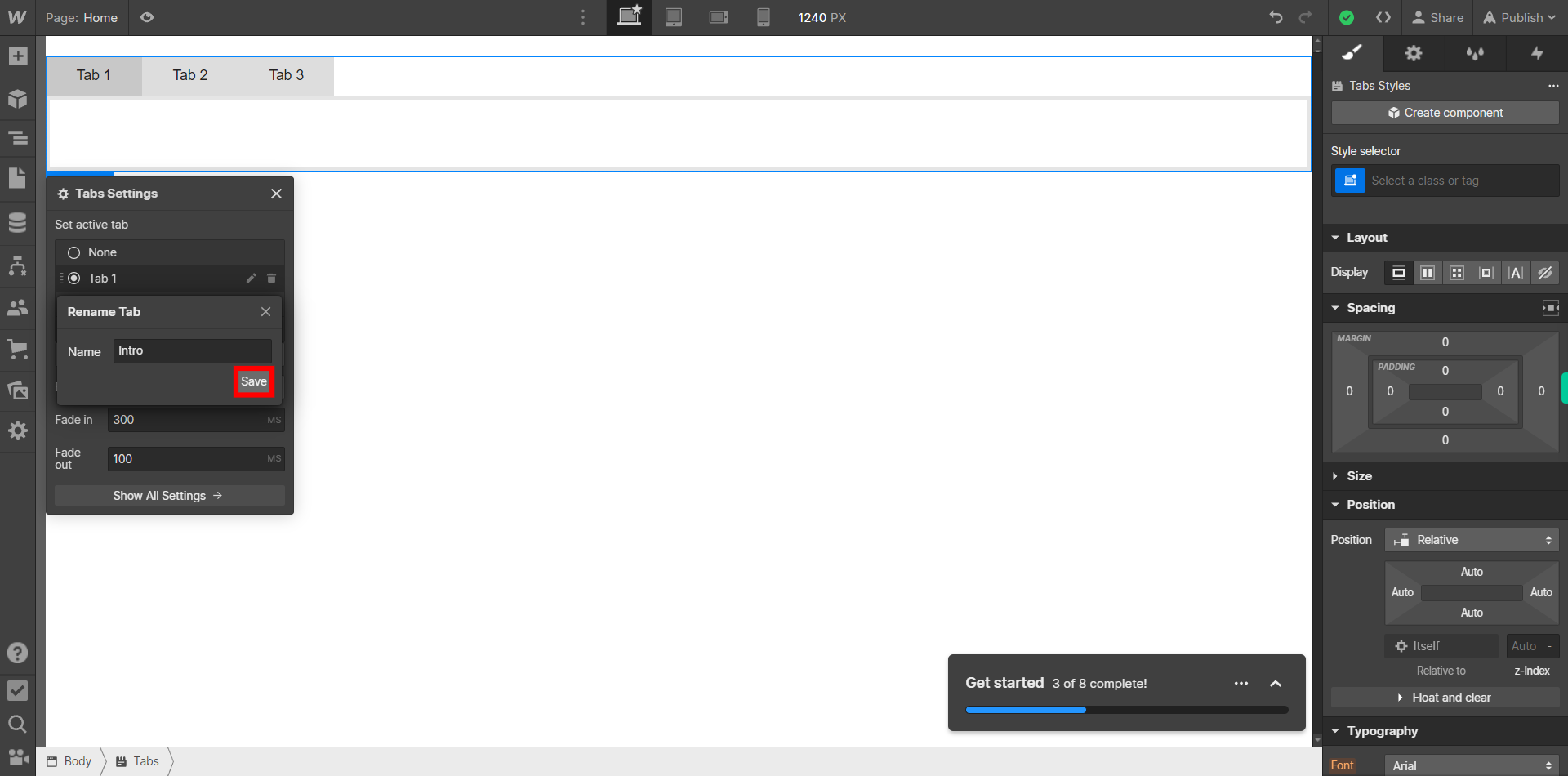Viewport: 1568px width, 776px height.
Task: Delete Tab 1 with trash icon
Action: [271, 279]
